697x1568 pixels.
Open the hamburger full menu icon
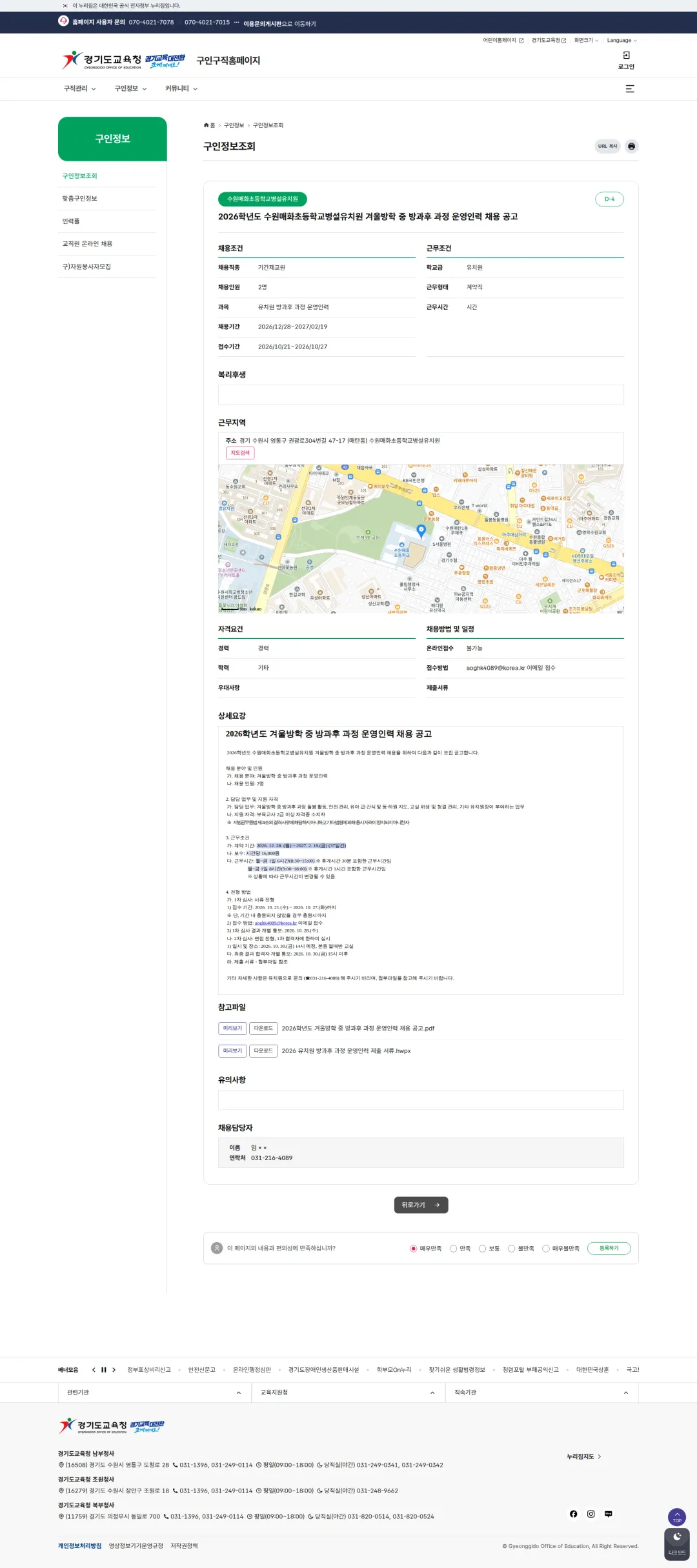point(630,89)
